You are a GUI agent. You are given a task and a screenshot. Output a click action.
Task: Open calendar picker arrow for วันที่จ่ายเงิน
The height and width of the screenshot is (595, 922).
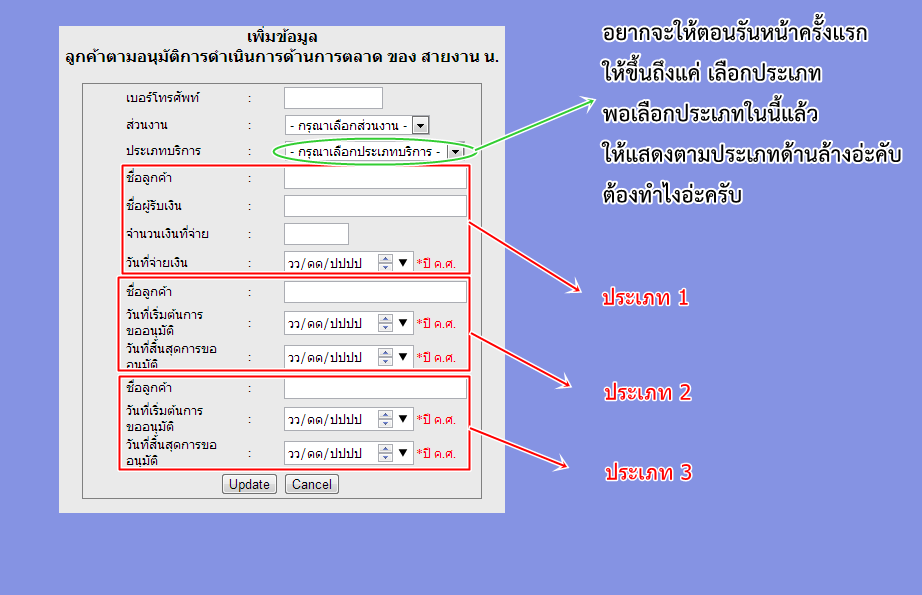tap(403, 262)
